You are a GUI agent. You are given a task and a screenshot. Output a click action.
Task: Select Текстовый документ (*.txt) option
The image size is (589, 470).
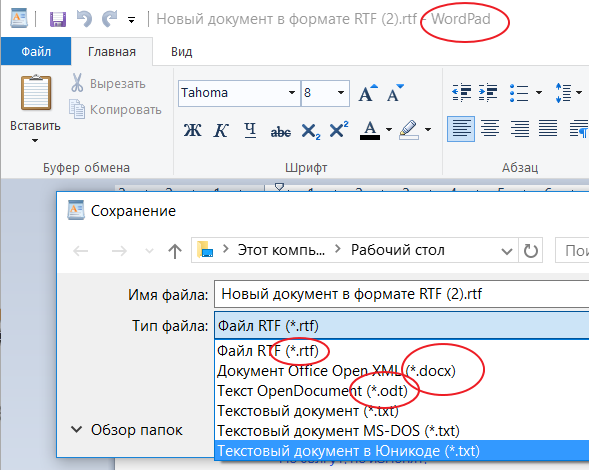402,411
